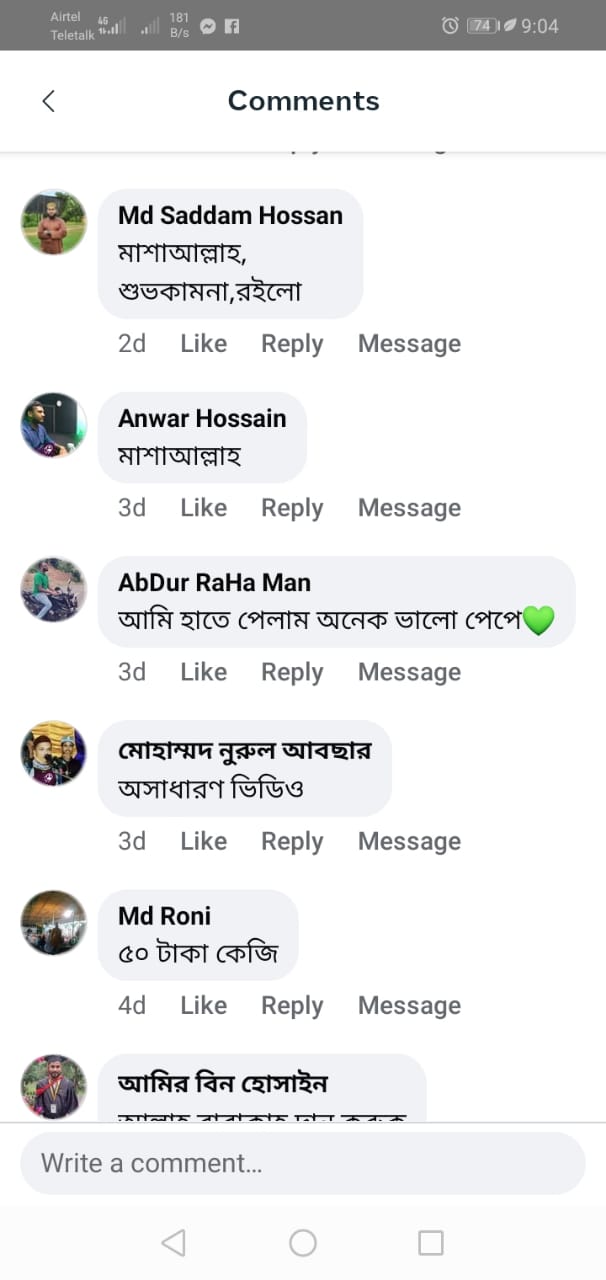Tap the green heart emoji in comment
This screenshot has height=1280, width=606.
tap(538, 621)
